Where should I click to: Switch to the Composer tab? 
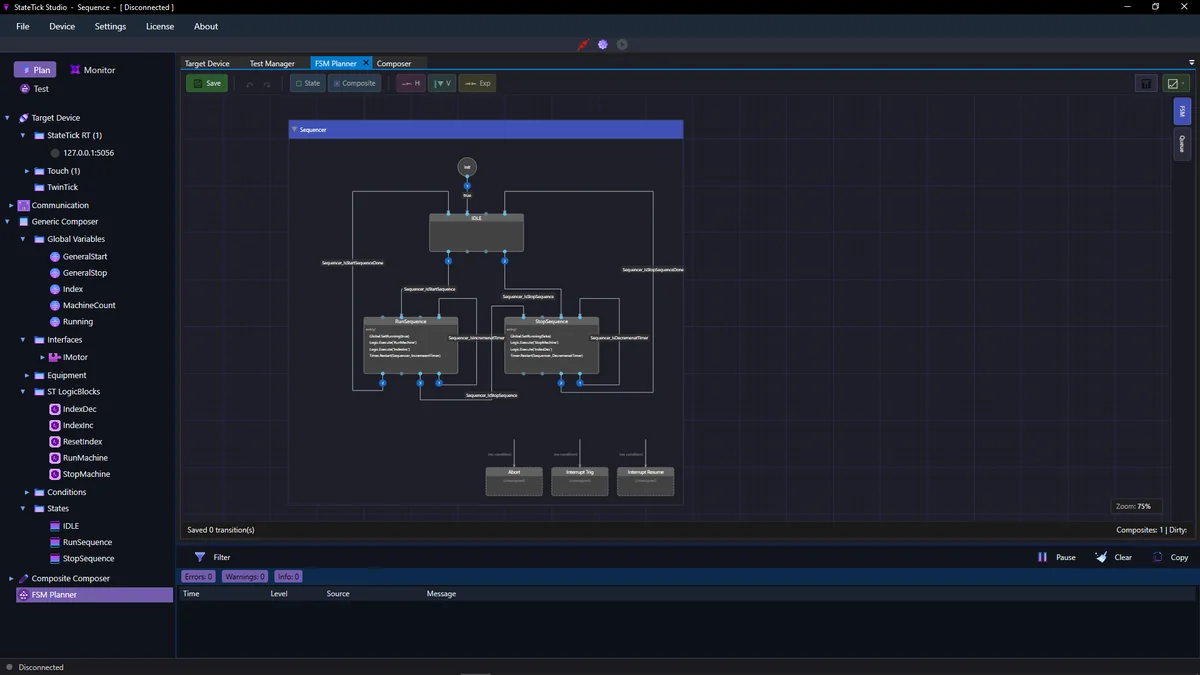click(394, 64)
